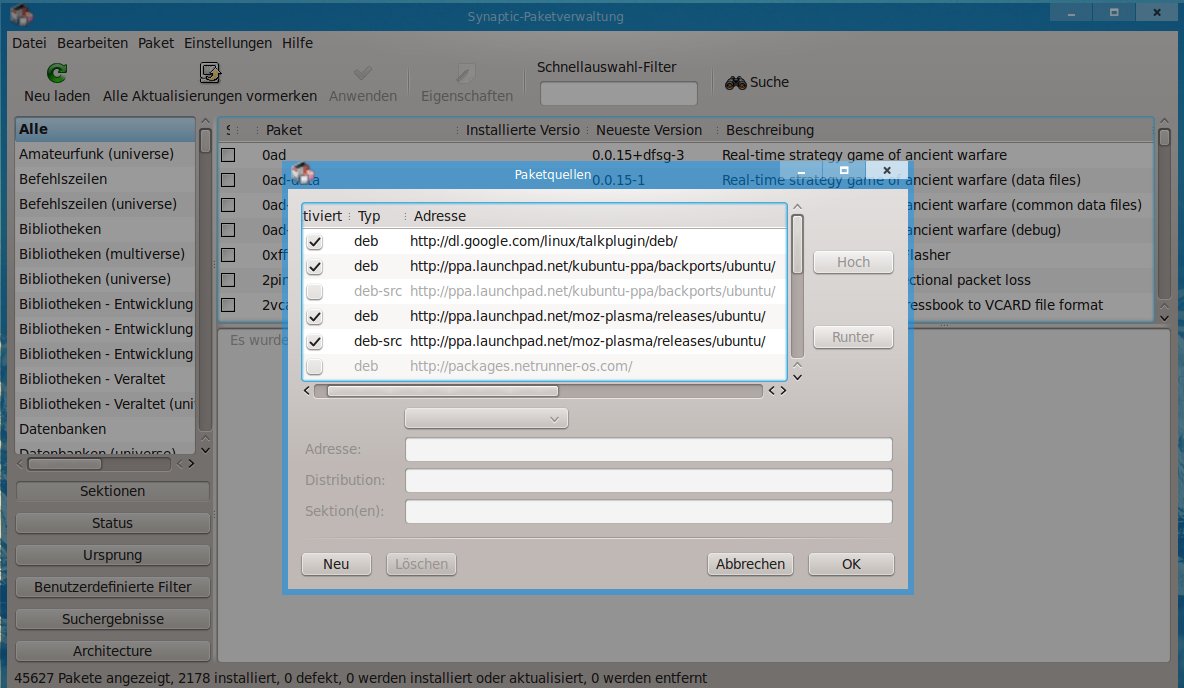Click scroll-down arrow of package table
Screen dimensions: 1184x688
click(1164, 318)
